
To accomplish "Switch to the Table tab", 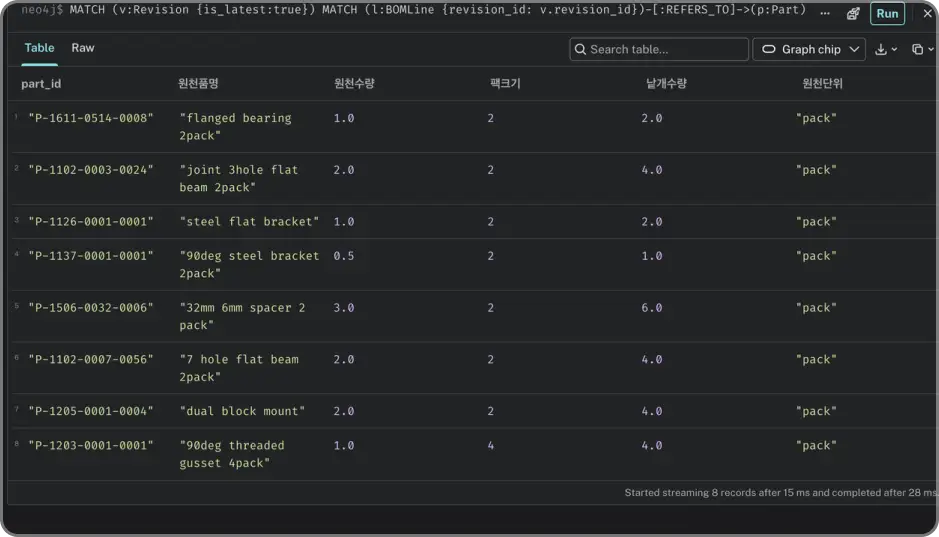I will click(39, 48).
